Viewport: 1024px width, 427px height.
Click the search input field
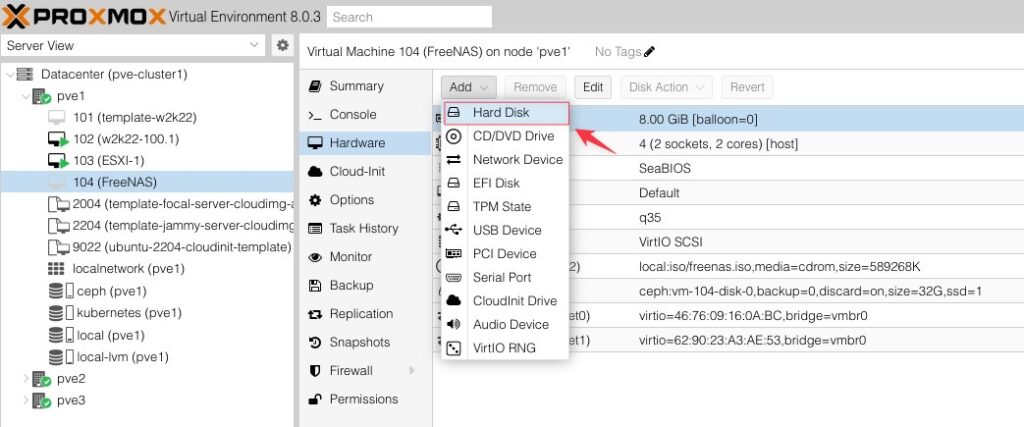pos(409,17)
